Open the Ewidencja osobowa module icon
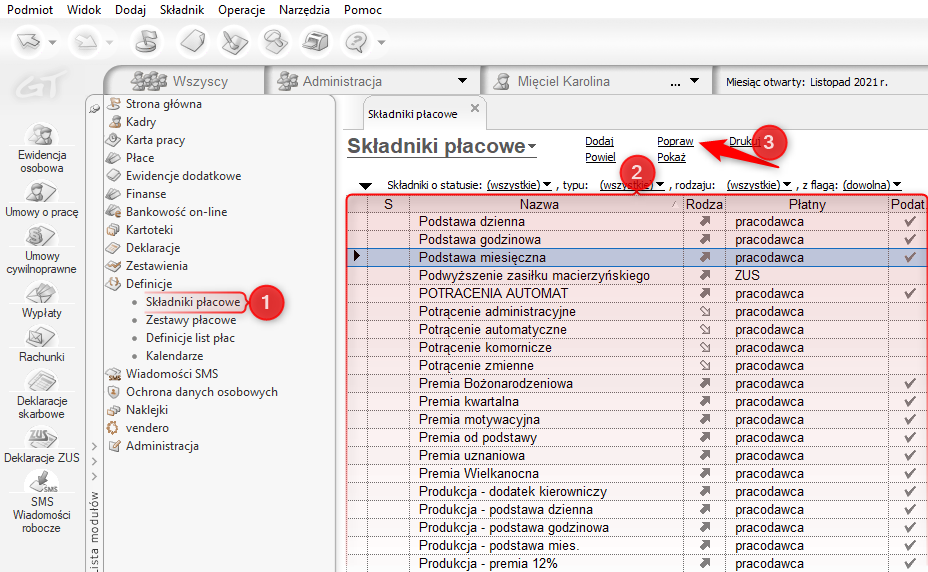This screenshot has height=572, width=928. point(41,135)
